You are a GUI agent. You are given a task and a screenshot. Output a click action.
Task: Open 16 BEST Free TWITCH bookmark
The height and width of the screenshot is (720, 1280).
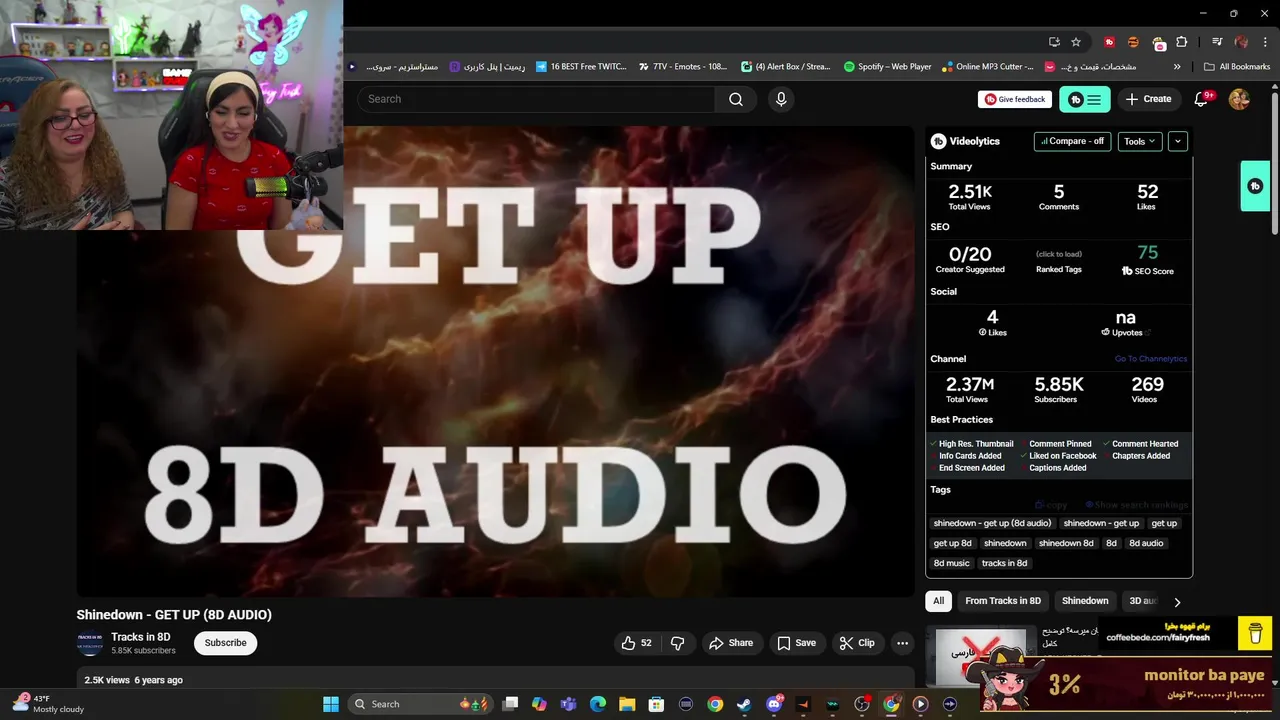(x=581, y=67)
